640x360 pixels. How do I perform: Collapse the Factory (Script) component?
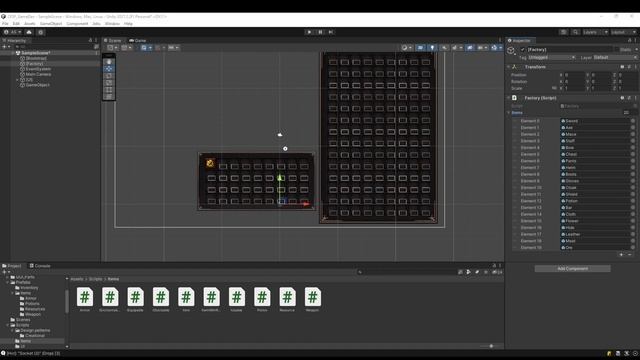[x=509, y=98]
